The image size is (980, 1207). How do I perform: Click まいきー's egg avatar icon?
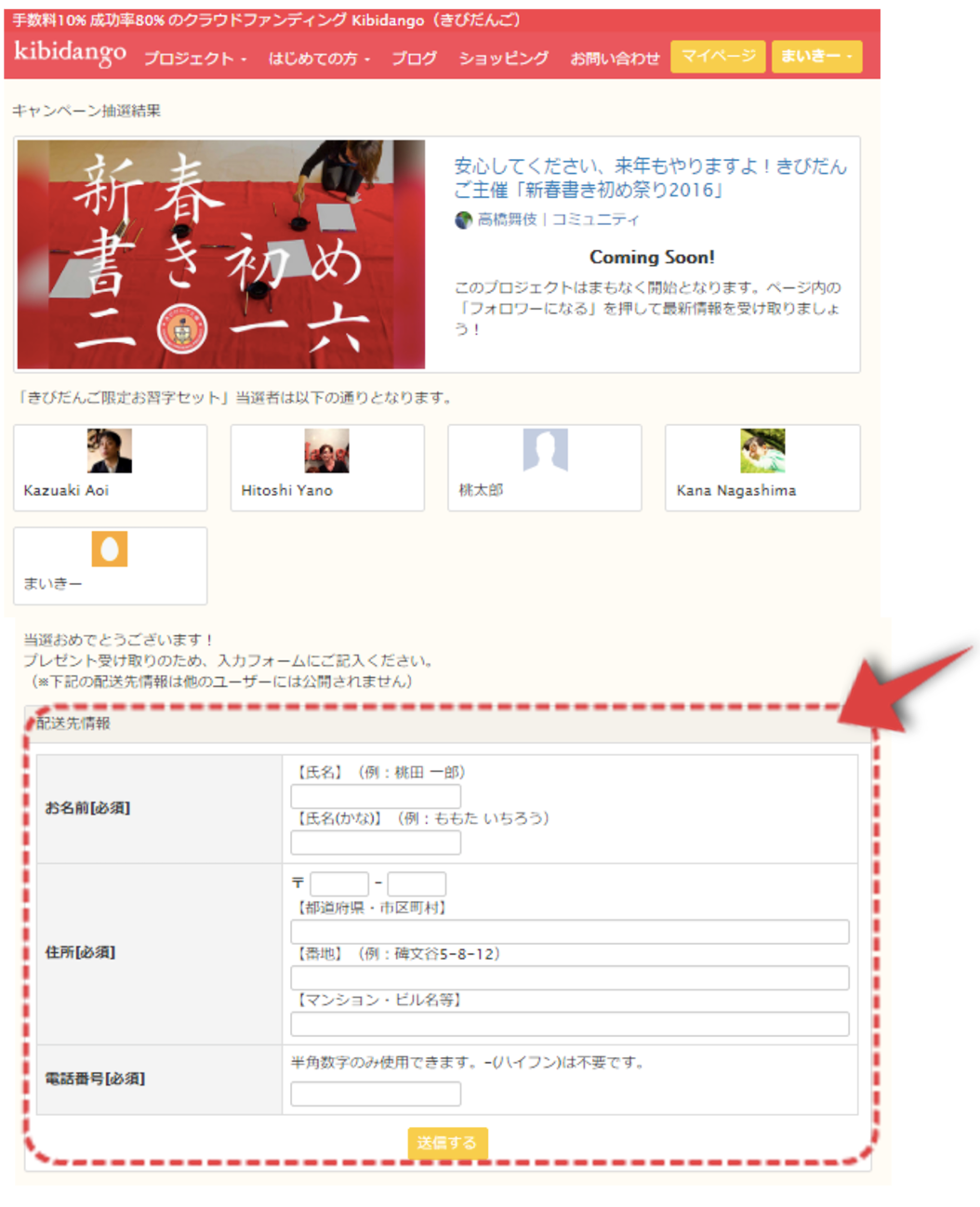click(x=110, y=549)
